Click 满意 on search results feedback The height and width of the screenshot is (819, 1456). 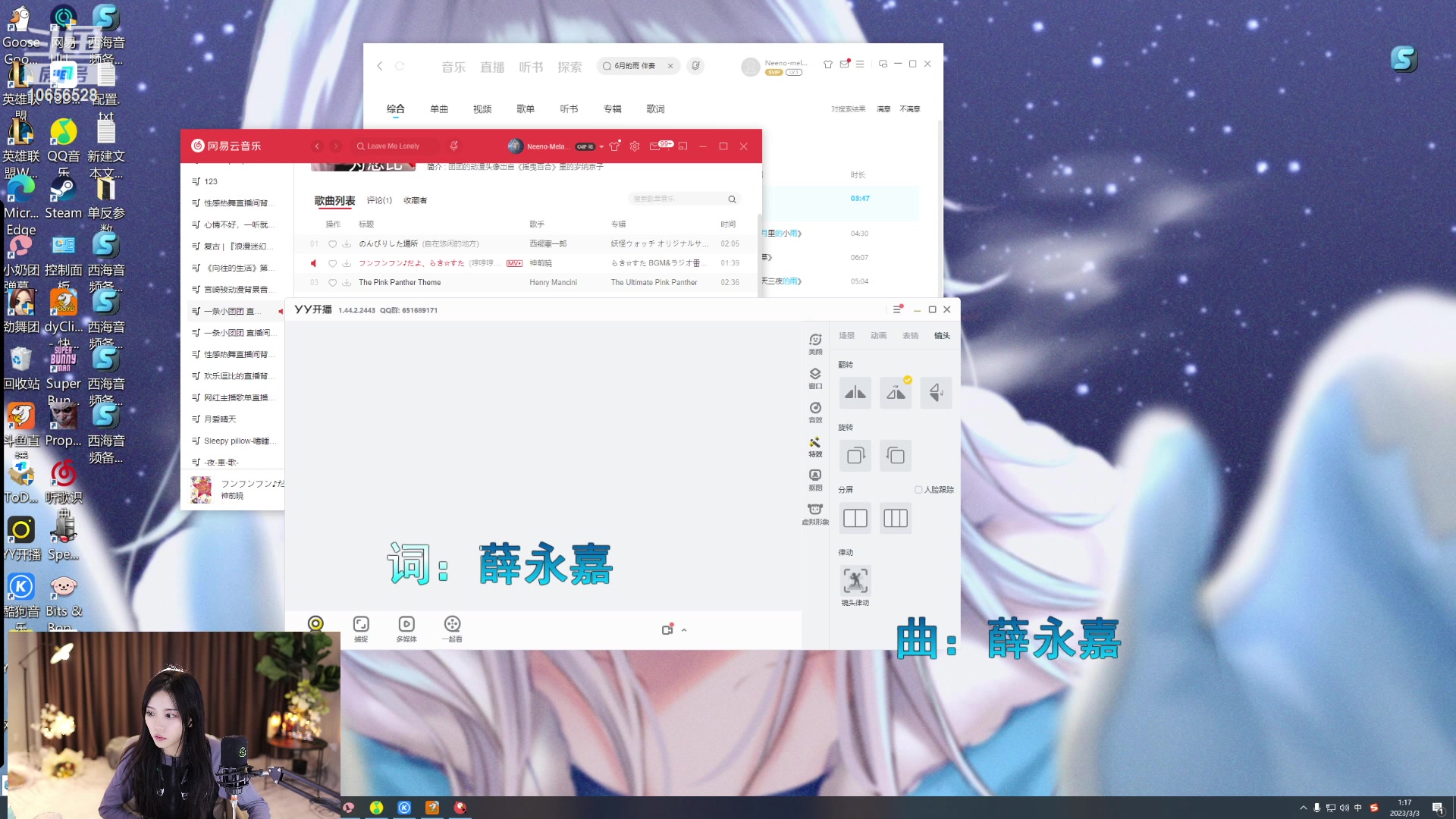pyautogui.click(x=883, y=109)
